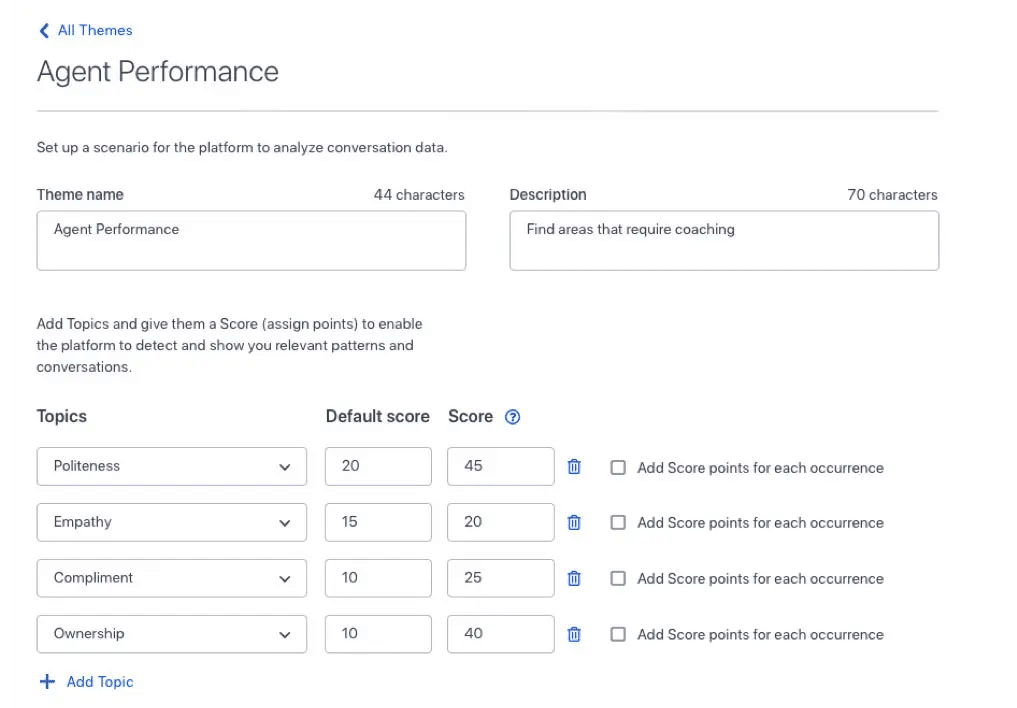
Task: Toggle per-occurrence checkbox for Ownership
Action: 618,634
